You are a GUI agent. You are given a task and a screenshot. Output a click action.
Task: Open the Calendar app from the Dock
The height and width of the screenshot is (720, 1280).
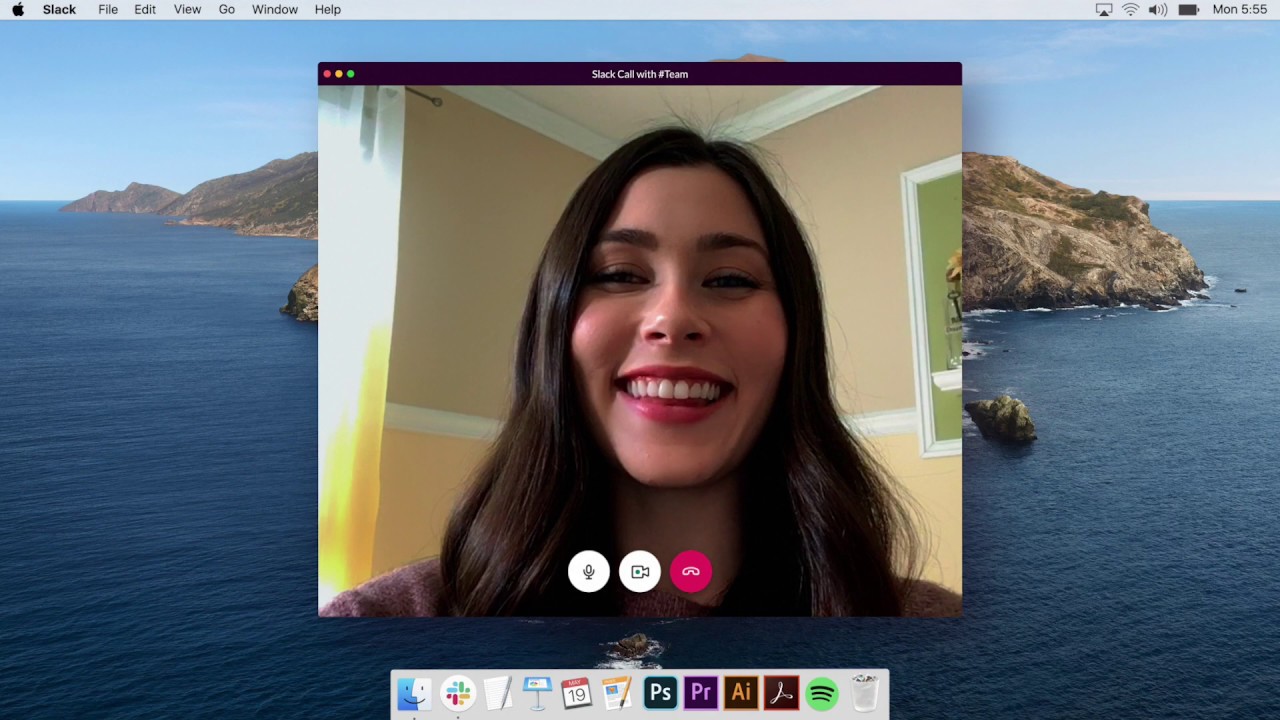[577, 692]
